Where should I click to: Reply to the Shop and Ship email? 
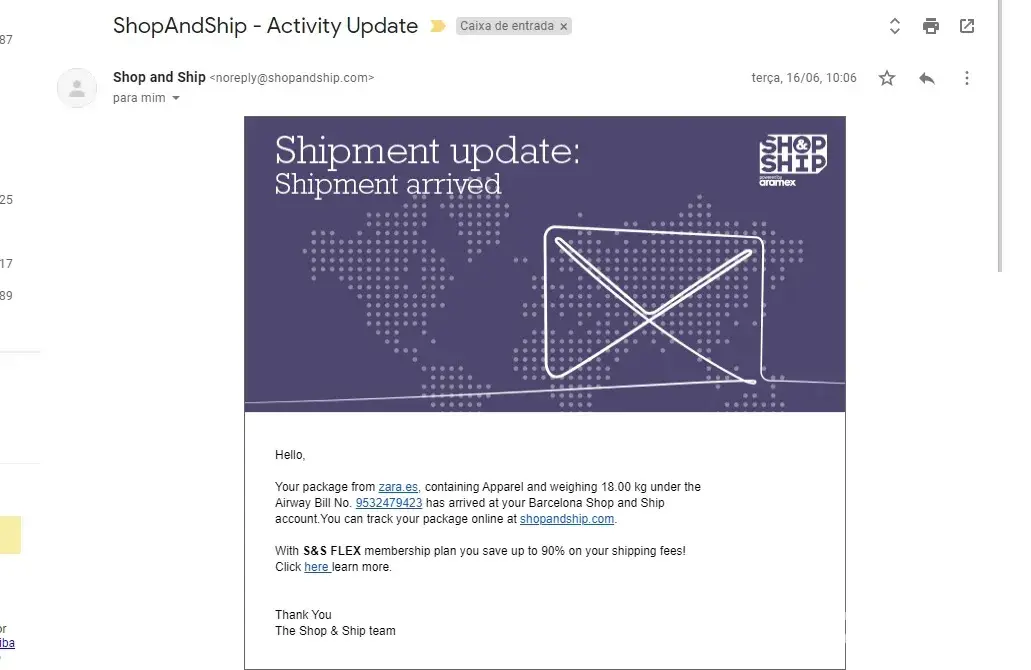[x=927, y=78]
